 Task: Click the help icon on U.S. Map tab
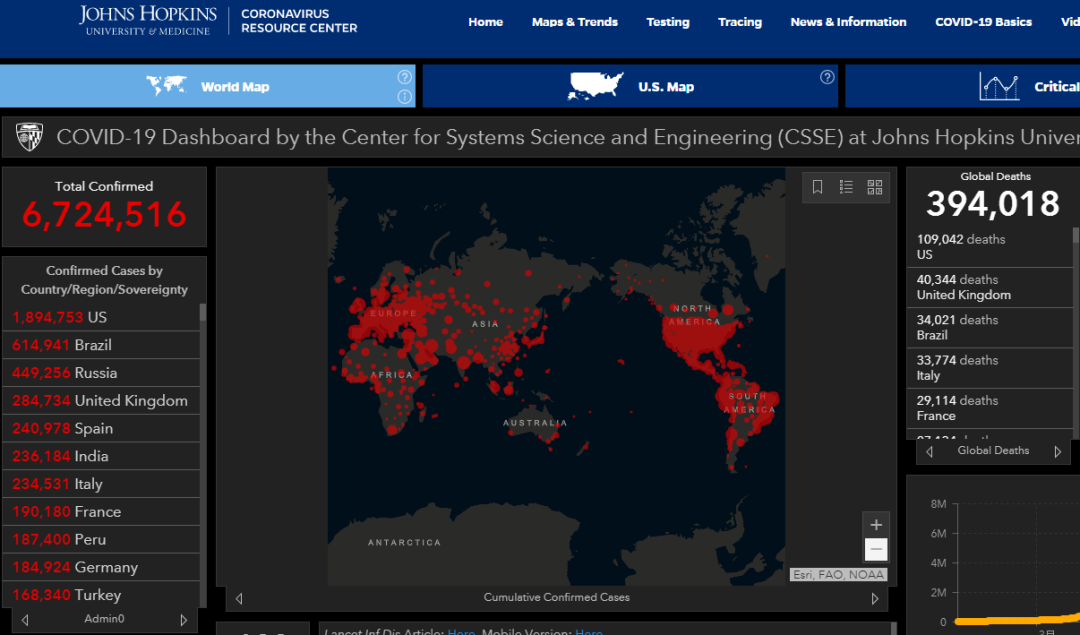(827, 77)
